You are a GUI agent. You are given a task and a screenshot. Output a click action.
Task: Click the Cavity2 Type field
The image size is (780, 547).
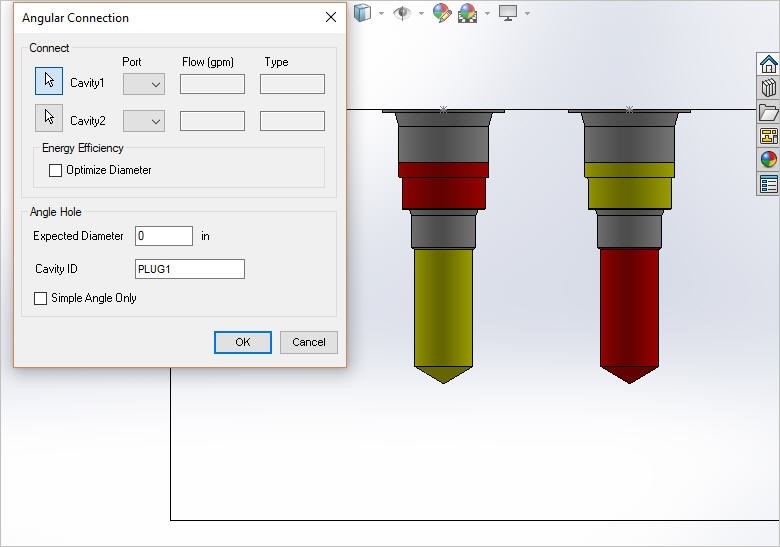292,121
